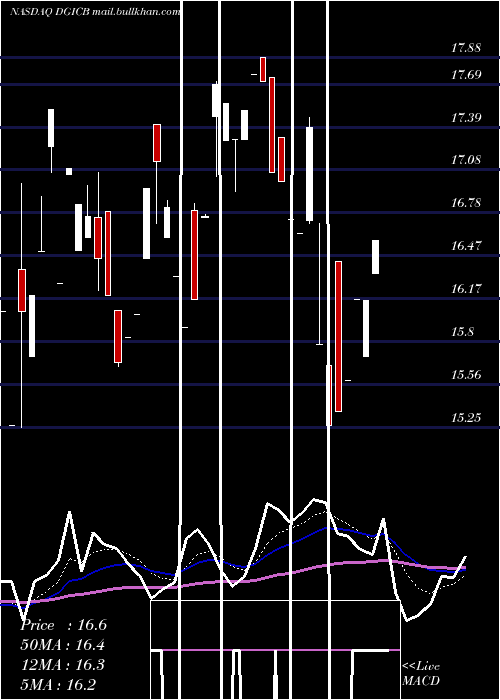Click the 12MA : 16.3 readout
500x700 pixels.
coord(63,665)
